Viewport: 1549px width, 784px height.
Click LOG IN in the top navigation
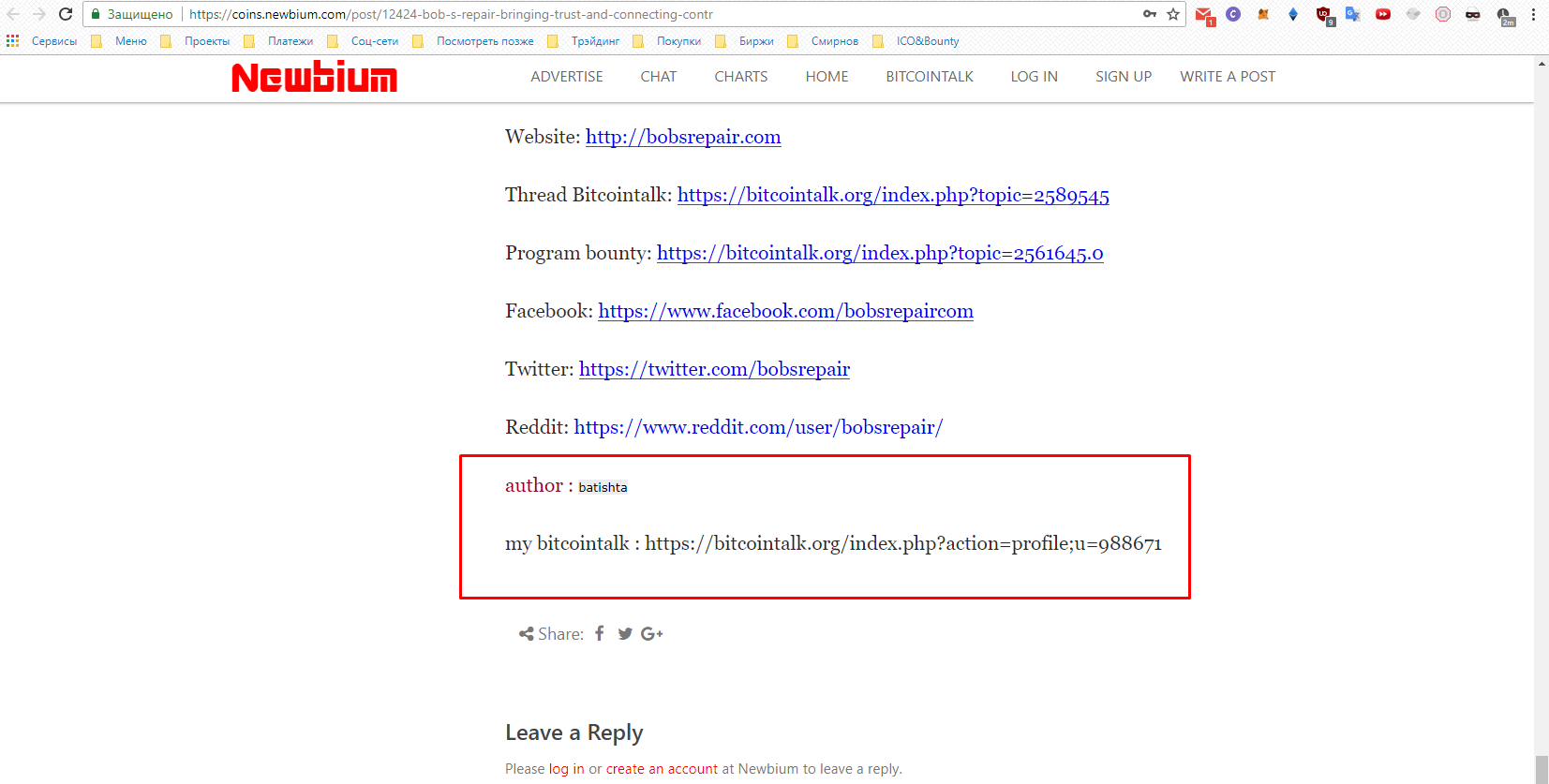1035,77
